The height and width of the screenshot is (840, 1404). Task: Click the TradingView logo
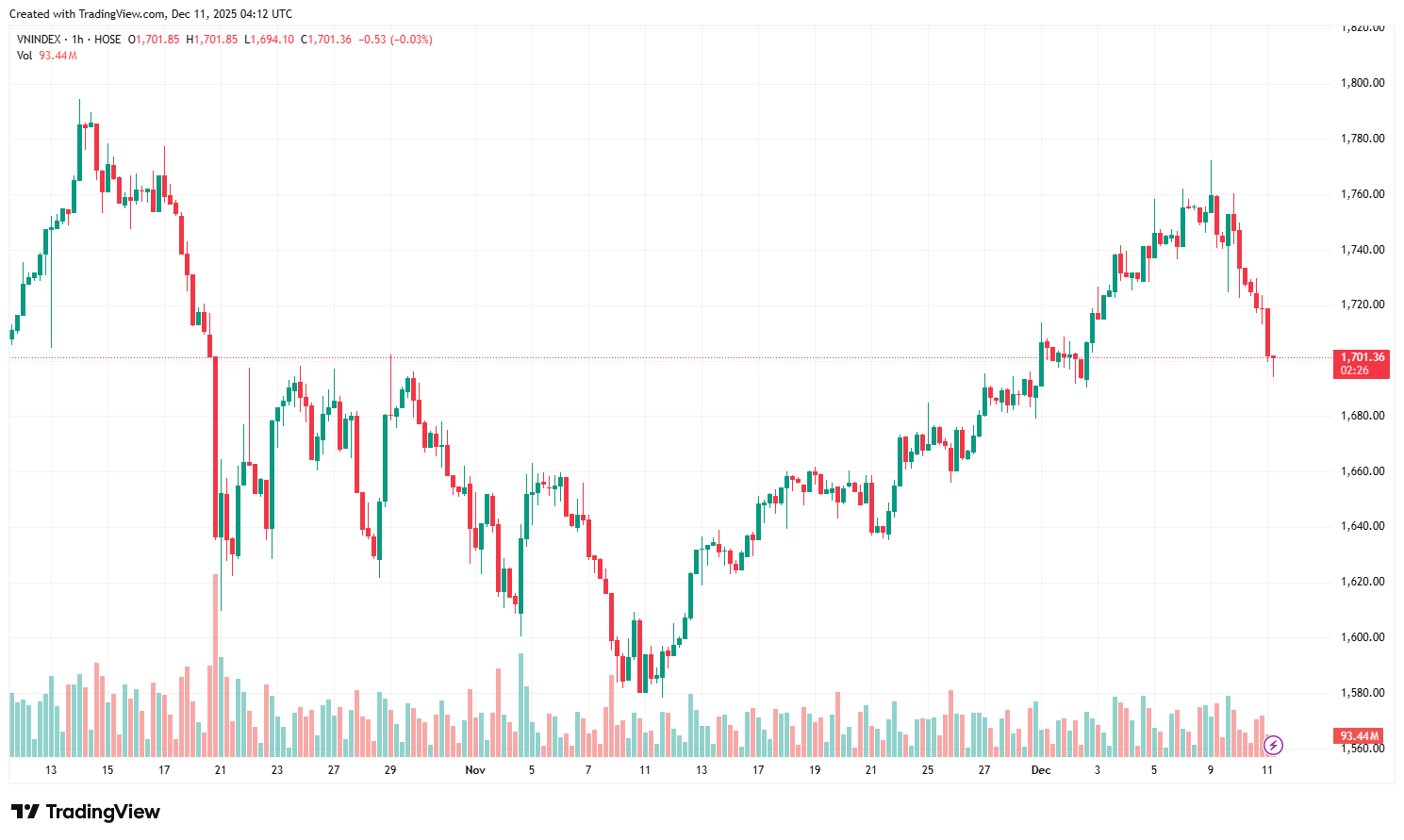tap(86, 812)
